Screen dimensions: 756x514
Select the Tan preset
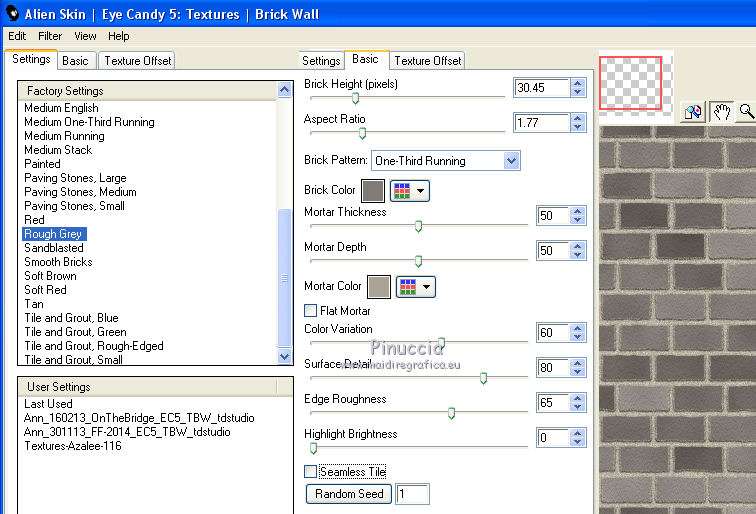pyautogui.click(x=34, y=303)
